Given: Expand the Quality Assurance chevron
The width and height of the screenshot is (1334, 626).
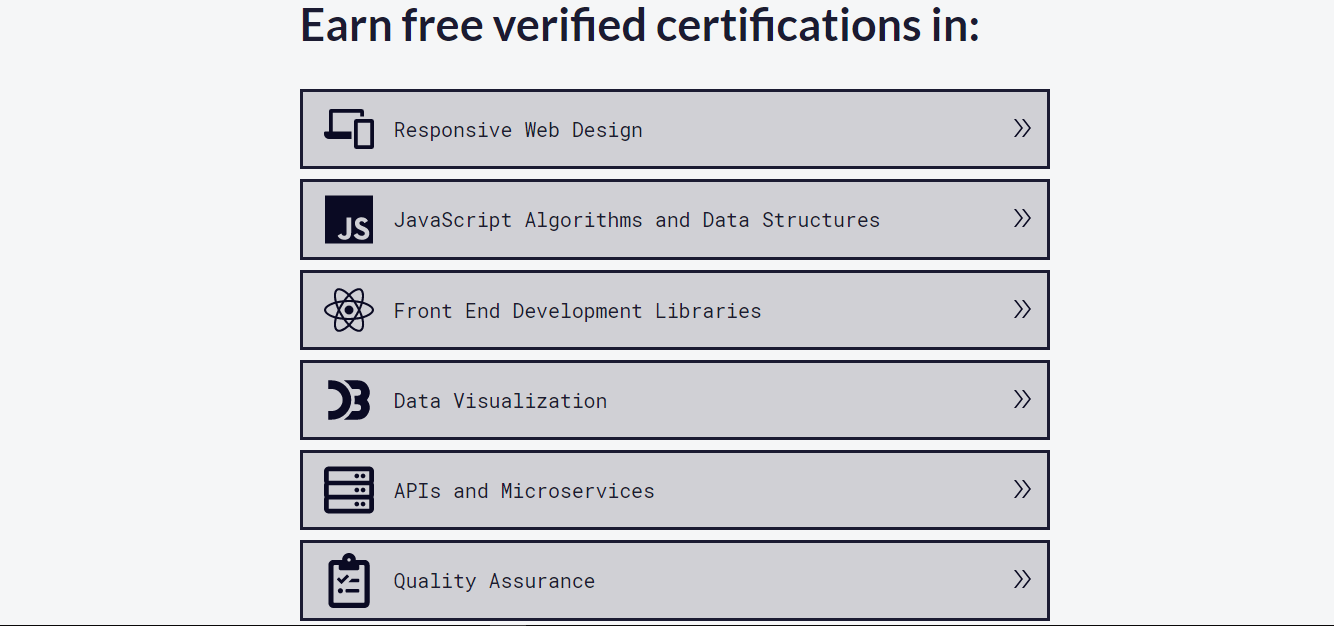Looking at the screenshot, I should pos(1022,580).
